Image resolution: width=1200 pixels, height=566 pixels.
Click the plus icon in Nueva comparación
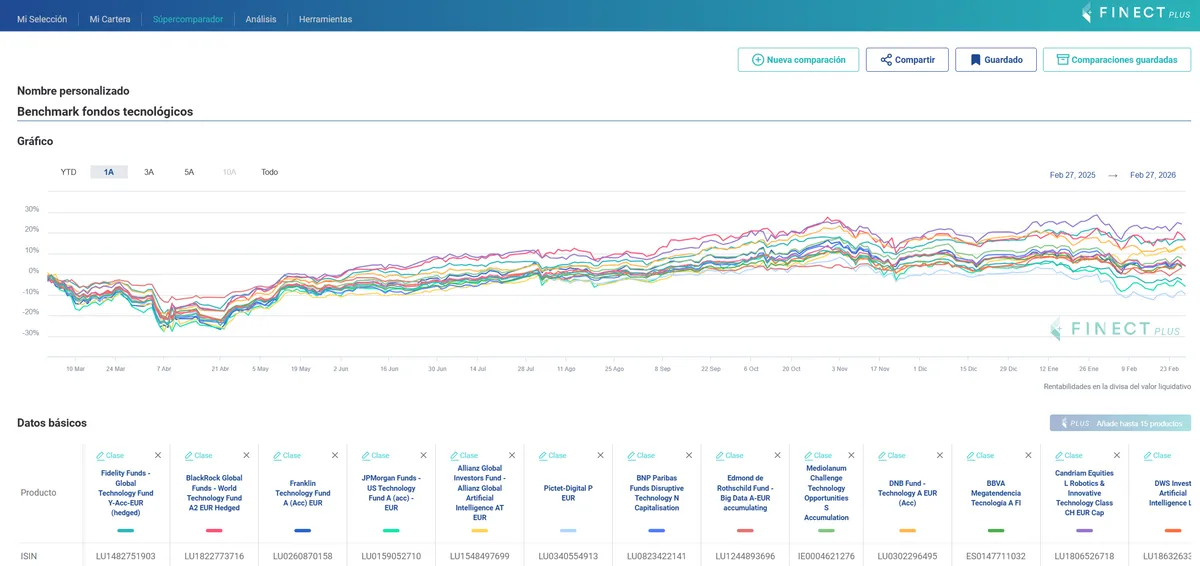(757, 60)
